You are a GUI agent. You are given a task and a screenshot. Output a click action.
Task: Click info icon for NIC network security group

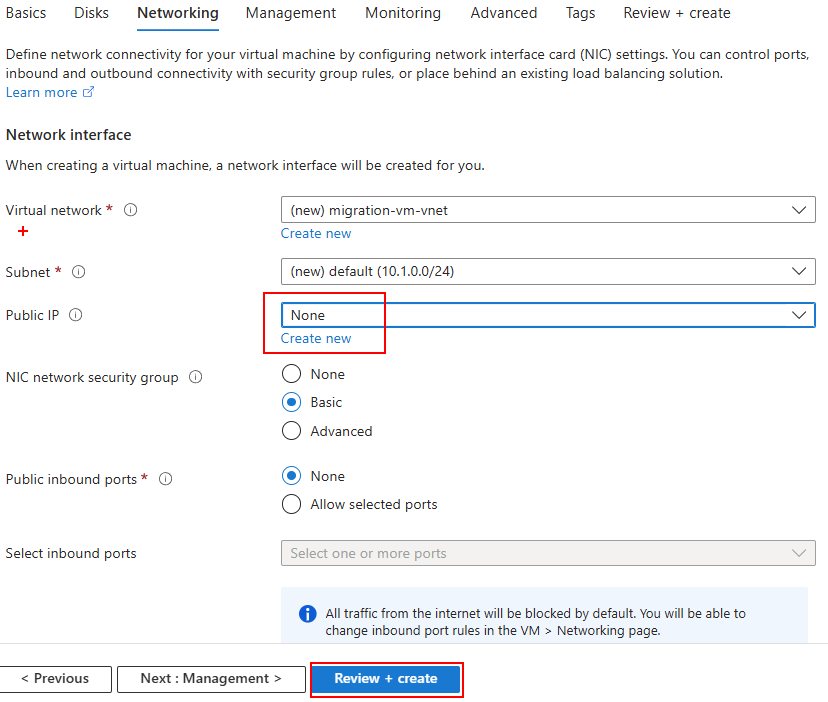point(196,377)
